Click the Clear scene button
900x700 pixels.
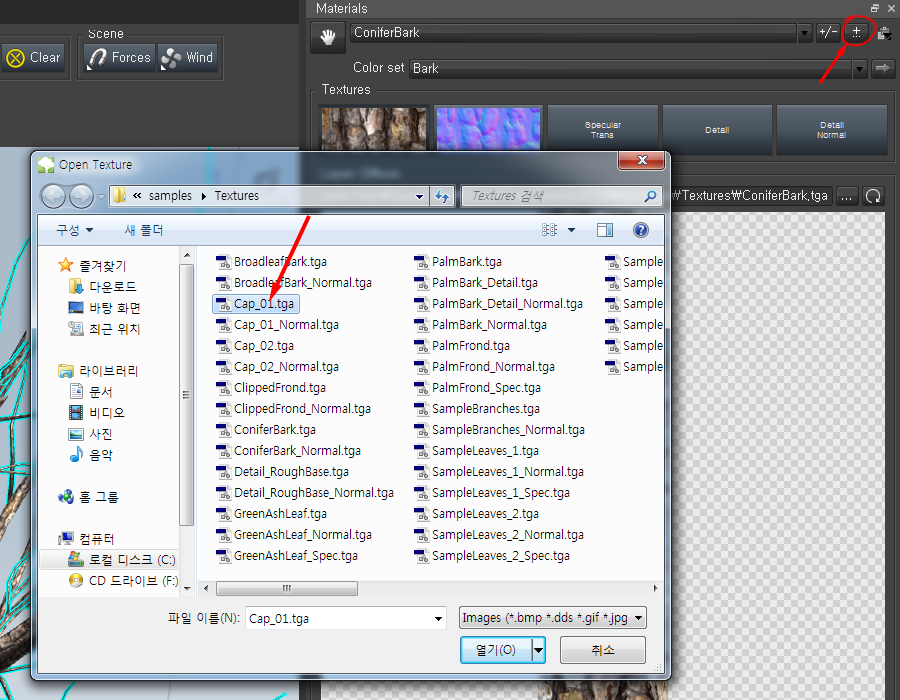pos(34,57)
